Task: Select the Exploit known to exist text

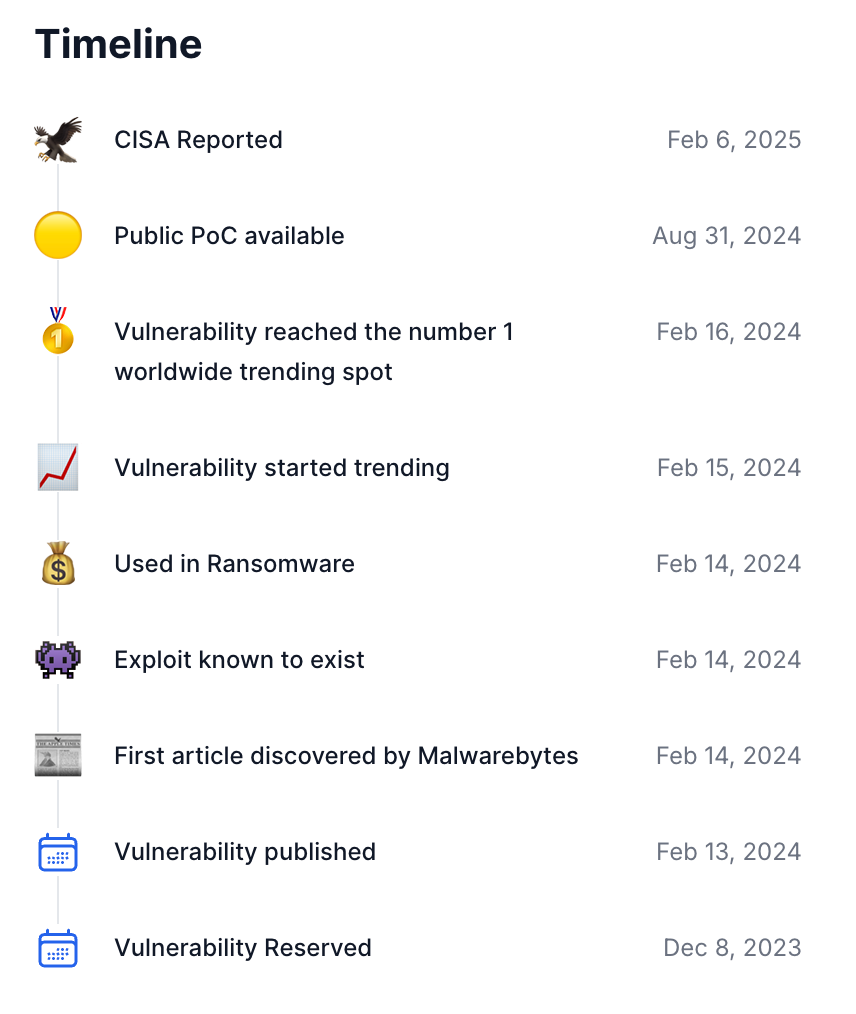Action: (x=239, y=660)
